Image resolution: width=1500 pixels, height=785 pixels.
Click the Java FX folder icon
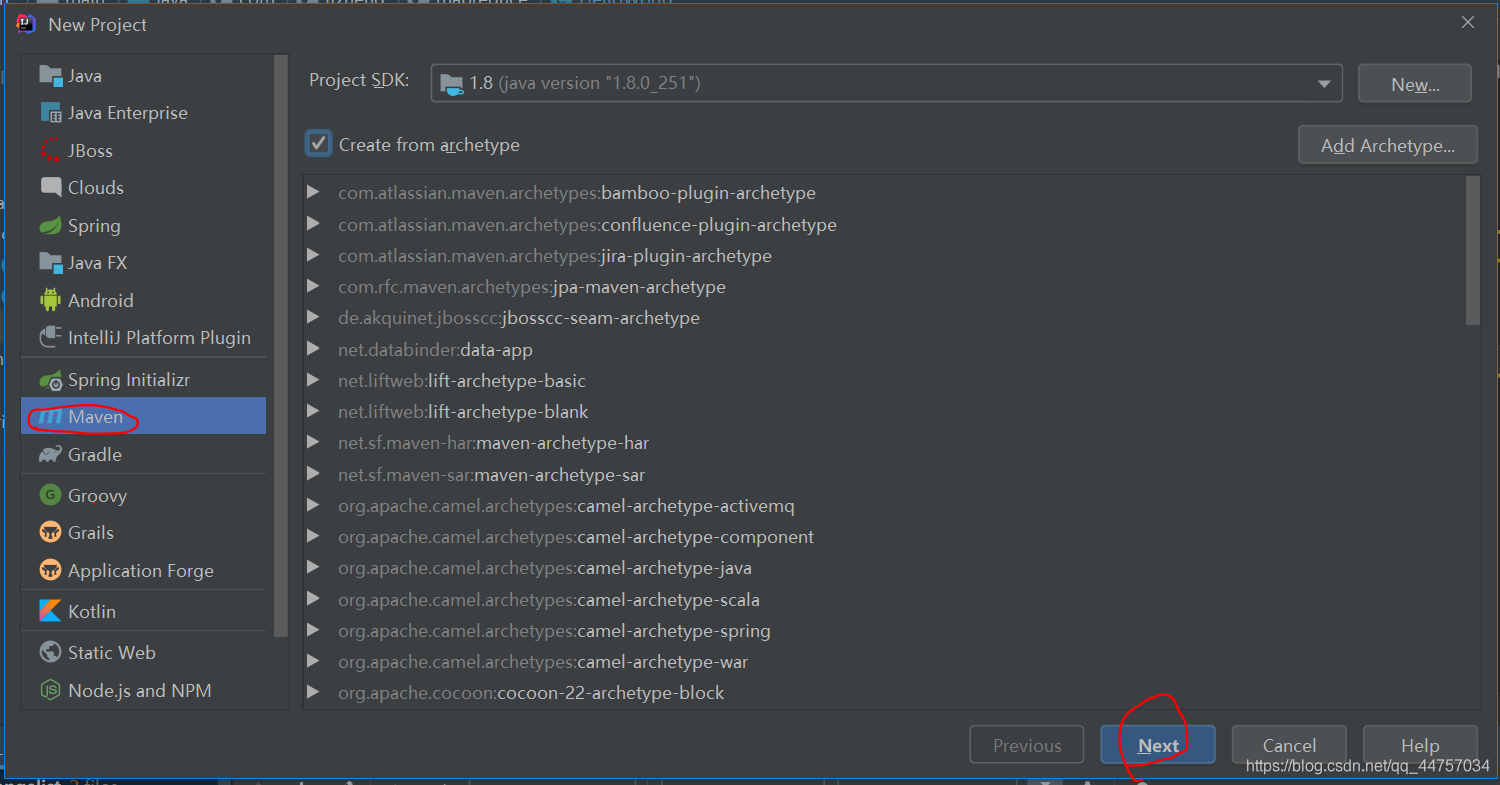pyautogui.click(x=50, y=262)
